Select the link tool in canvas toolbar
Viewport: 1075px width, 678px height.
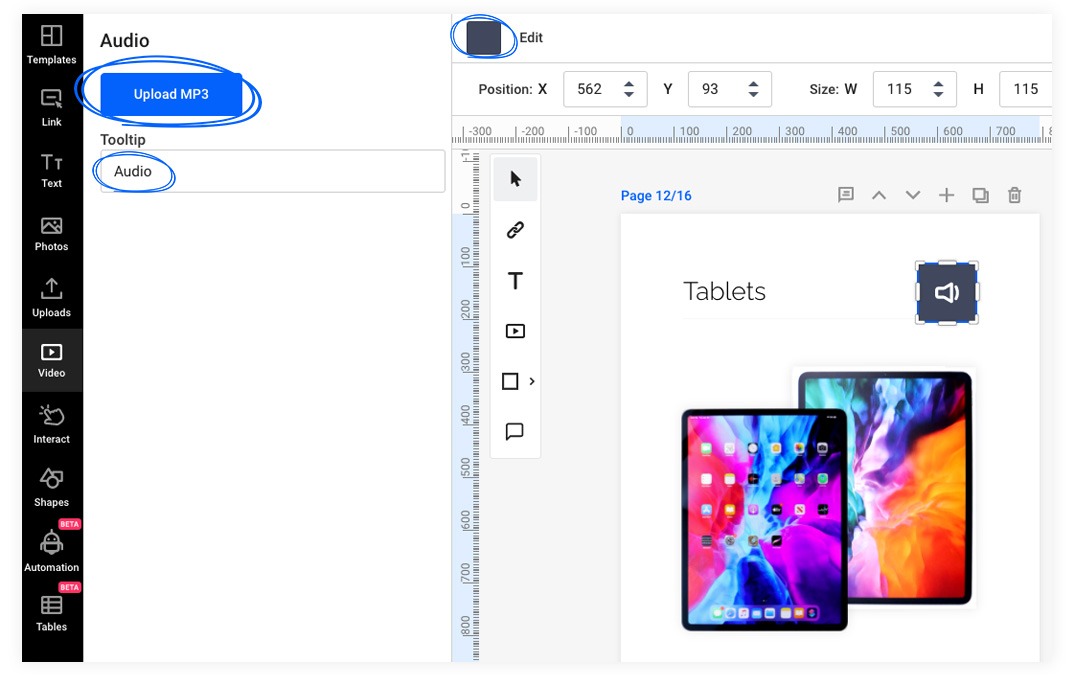(516, 230)
